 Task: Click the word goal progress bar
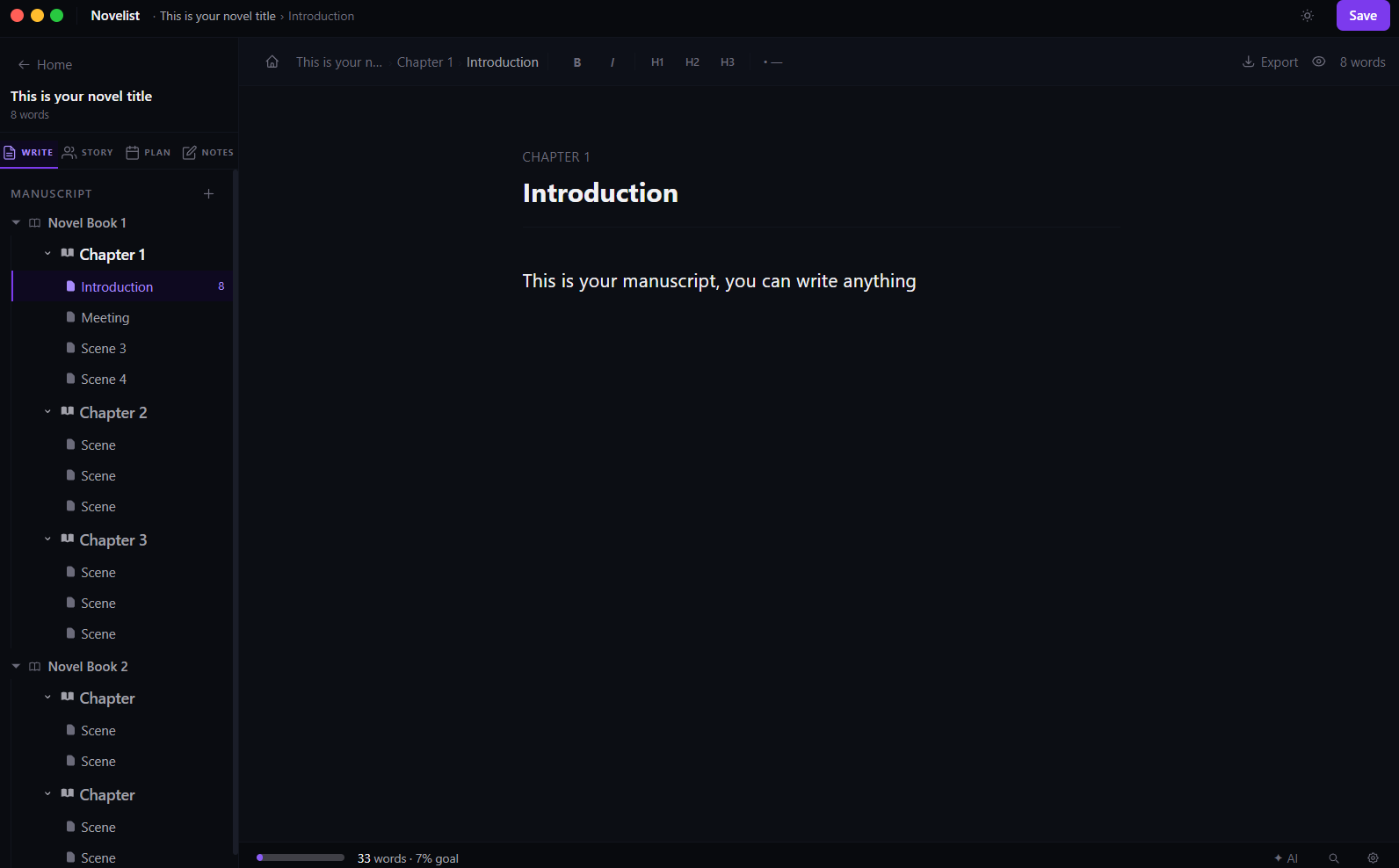pyautogui.click(x=301, y=857)
